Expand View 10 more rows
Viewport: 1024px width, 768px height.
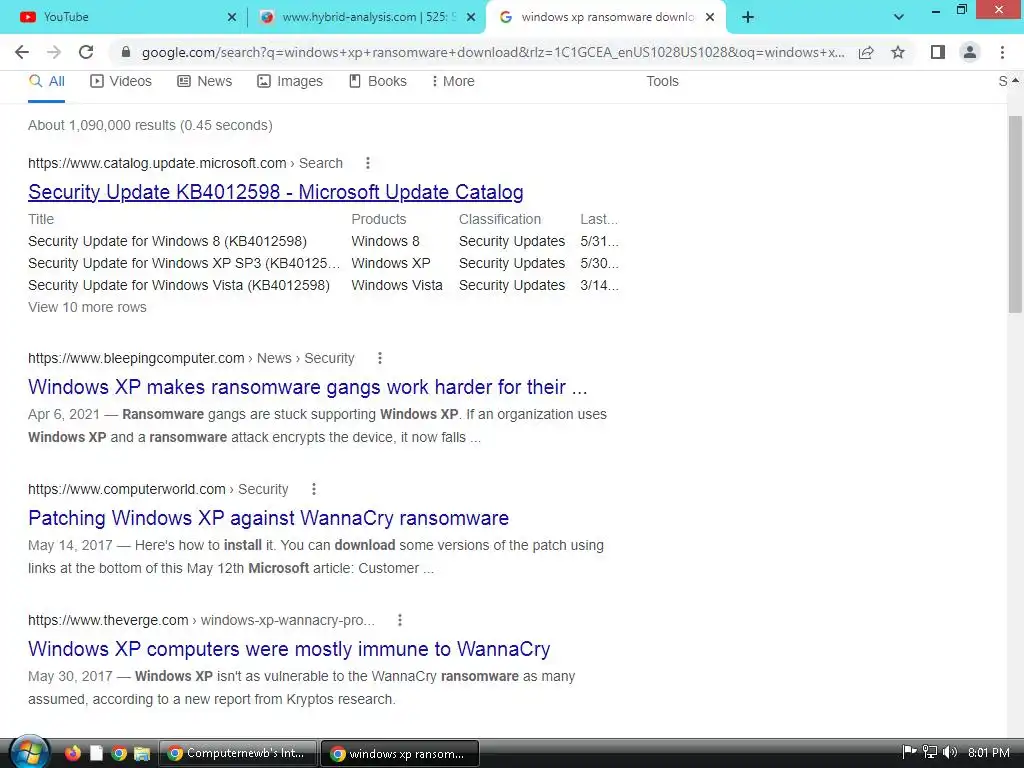pos(87,308)
